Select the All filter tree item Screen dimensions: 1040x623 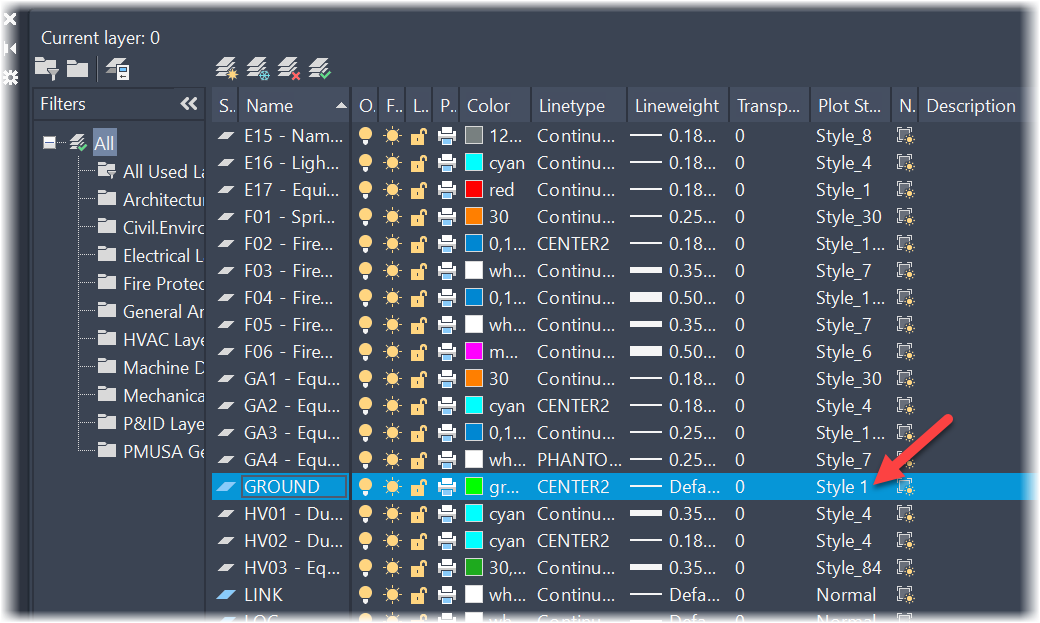104,143
